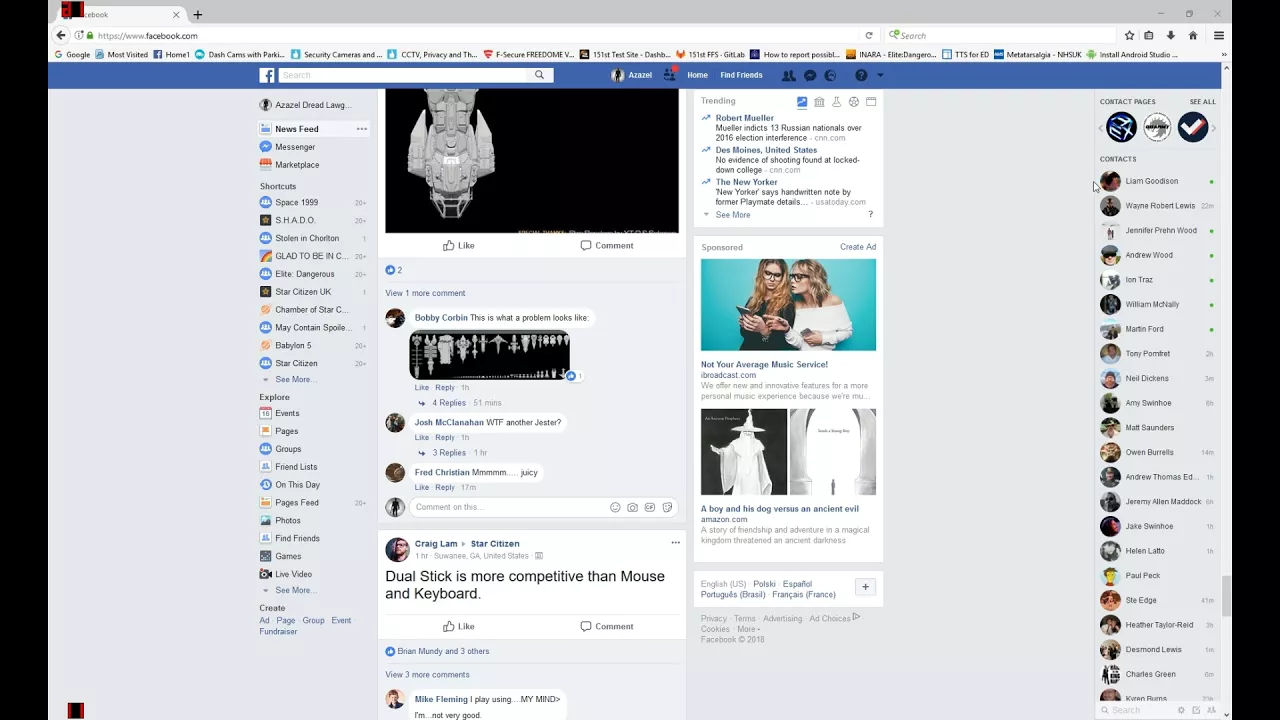Screen dimensions: 1280x720
Task: Open Events in Explore list
Action: point(287,413)
